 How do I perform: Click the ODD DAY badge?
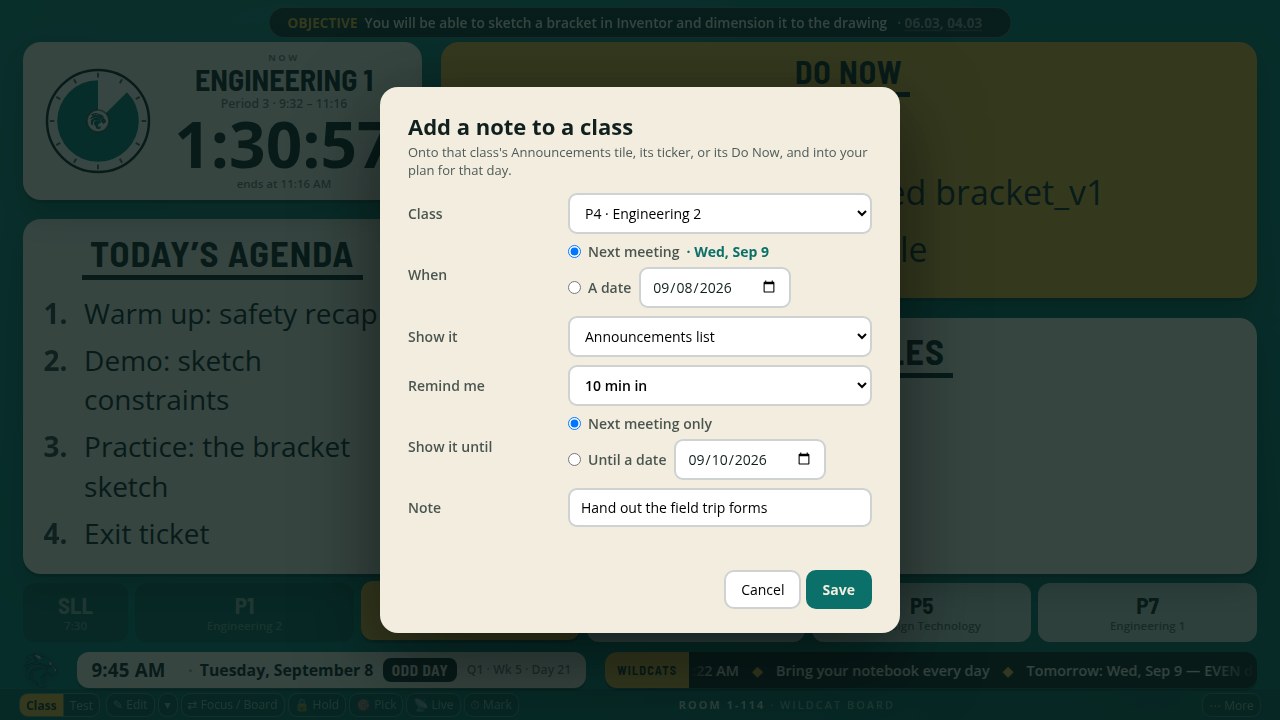419,670
